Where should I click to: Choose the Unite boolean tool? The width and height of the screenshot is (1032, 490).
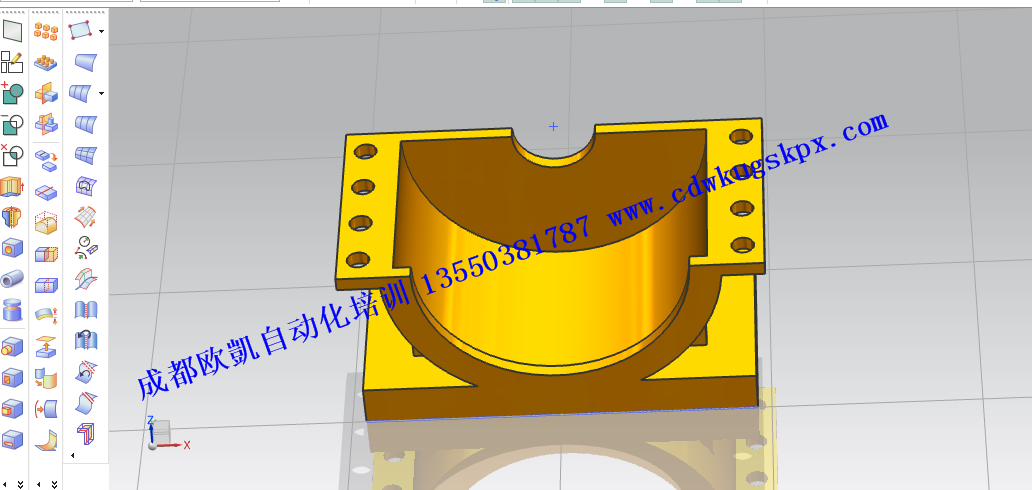(x=13, y=94)
